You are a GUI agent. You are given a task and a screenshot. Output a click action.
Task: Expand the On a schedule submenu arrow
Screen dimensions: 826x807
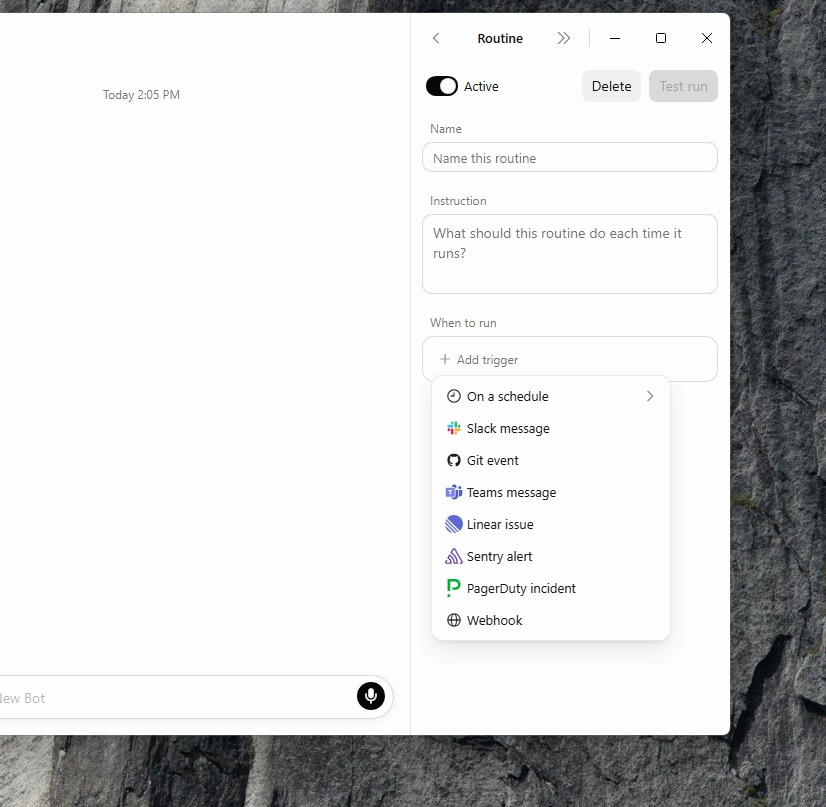point(650,396)
